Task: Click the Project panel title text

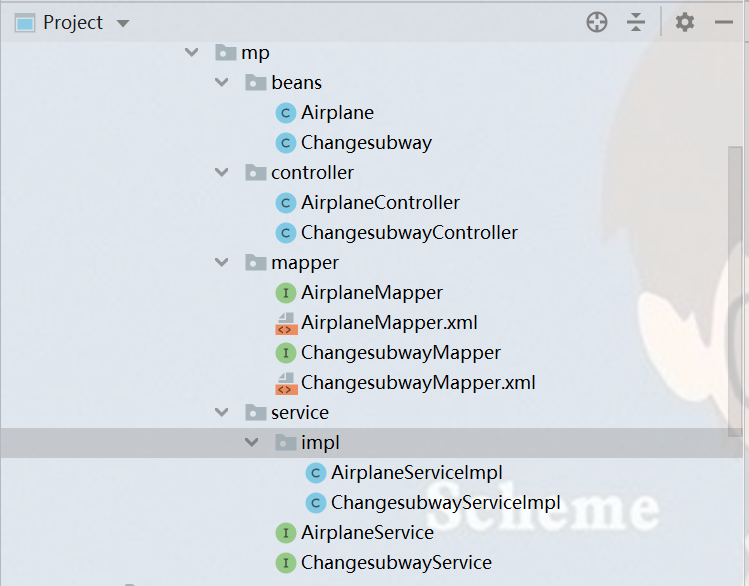Action: pyautogui.click(x=73, y=23)
